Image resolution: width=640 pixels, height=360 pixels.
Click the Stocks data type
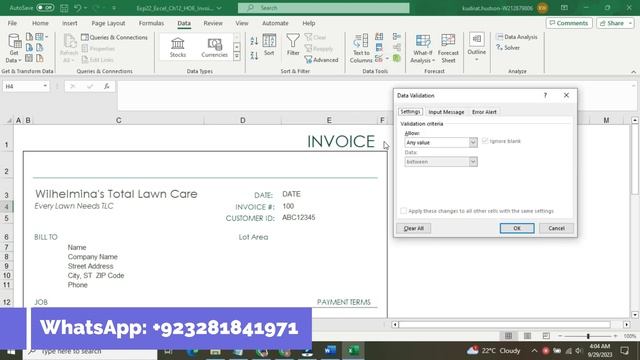click(x=178, y=47)
